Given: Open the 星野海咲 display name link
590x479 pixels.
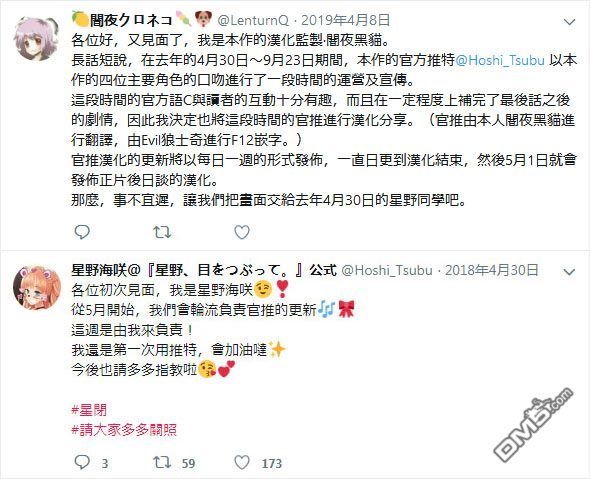Looking at the screenshot, I should [204, 270].
